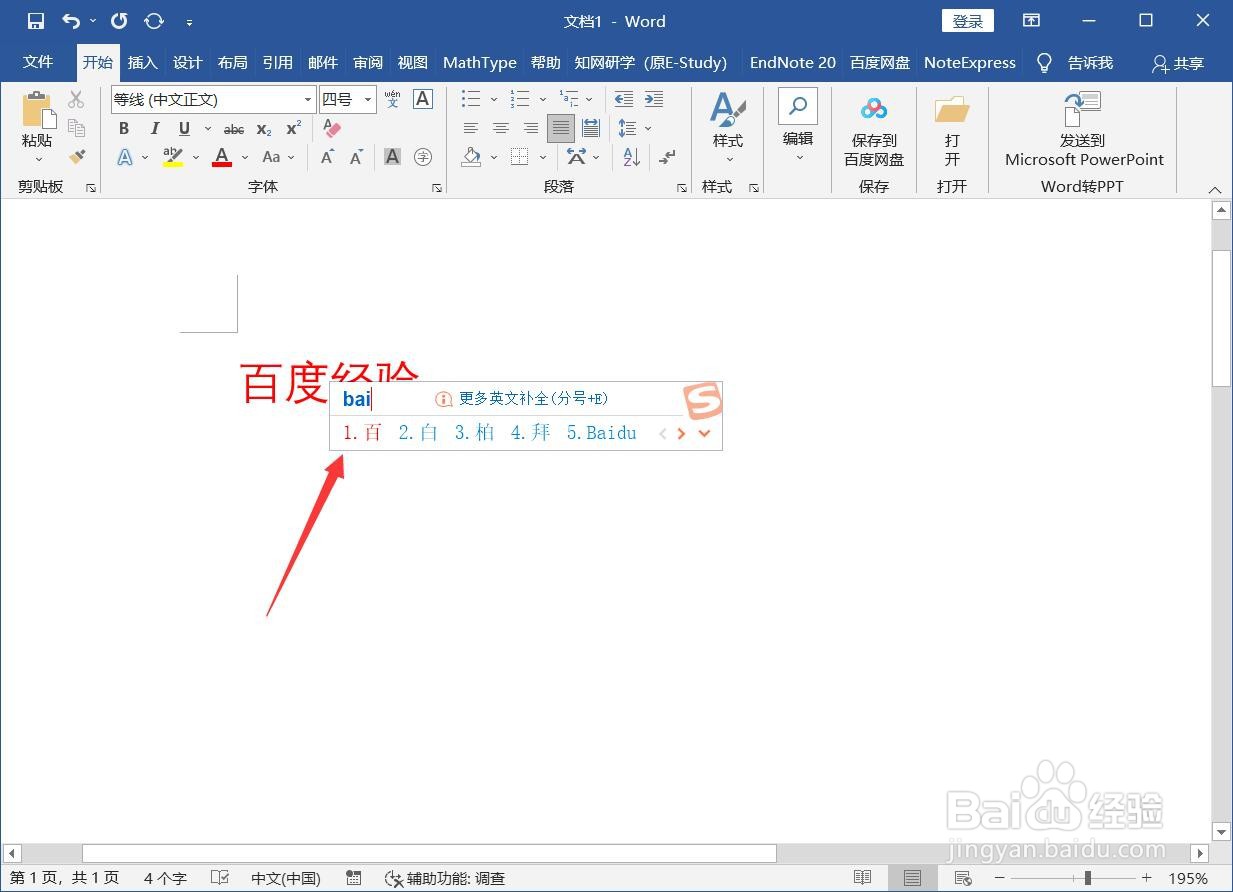Screen dimensions: 1233x892
Task: Select candidate 5.Baidu
Action: [x=602, y=433]
